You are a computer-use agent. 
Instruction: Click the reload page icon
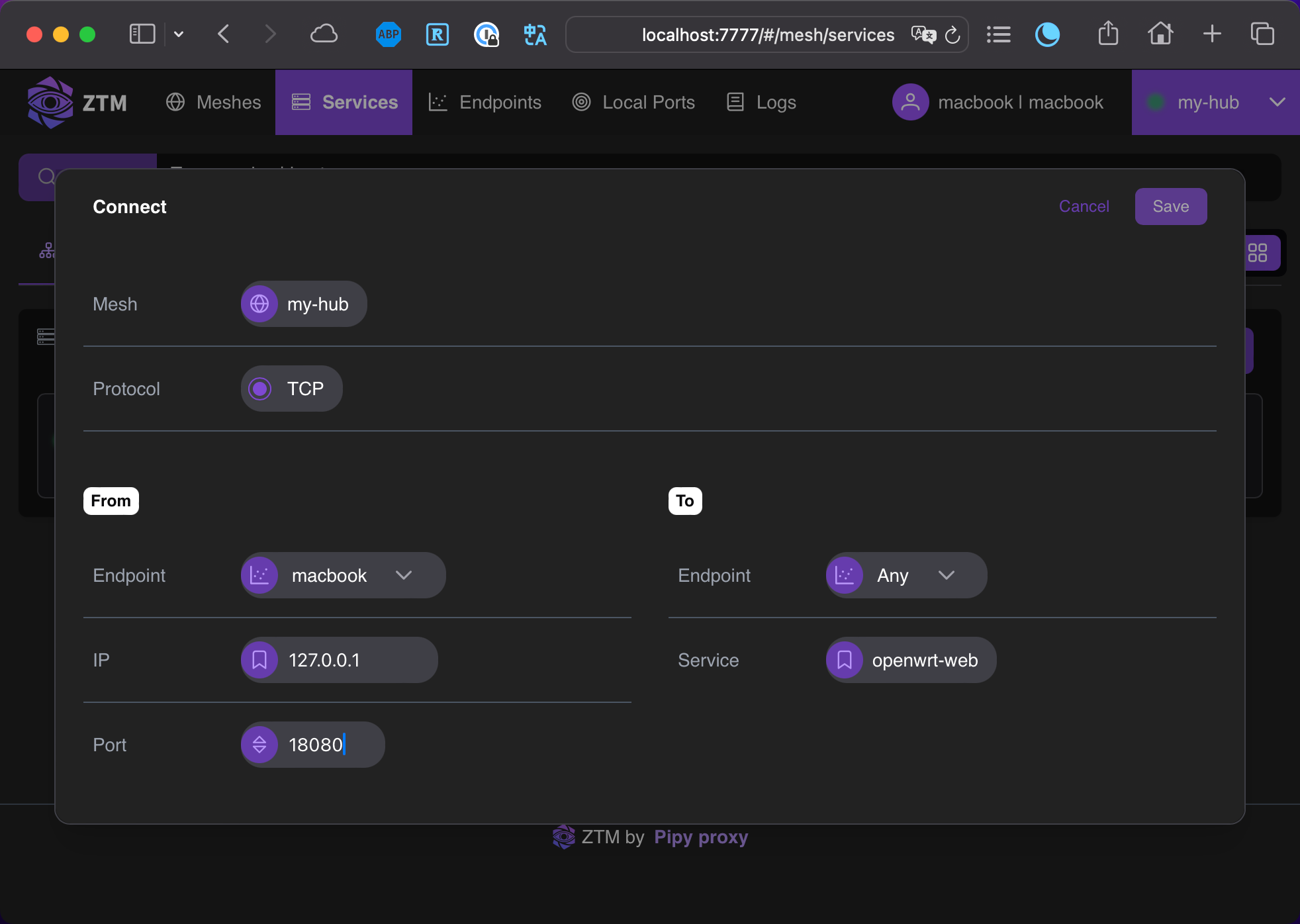[952, 34]
